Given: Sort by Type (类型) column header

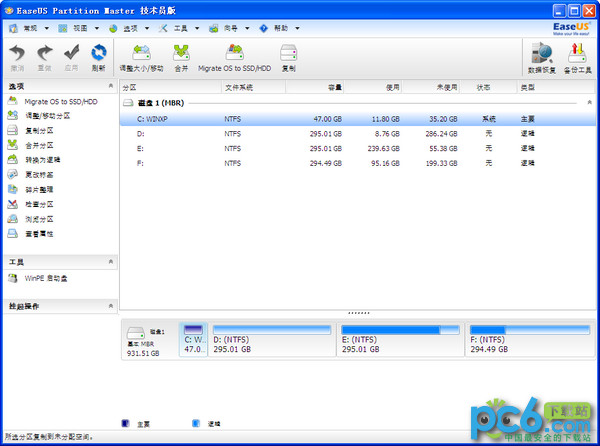Looking at the screenshot, I should pos(556,87).
